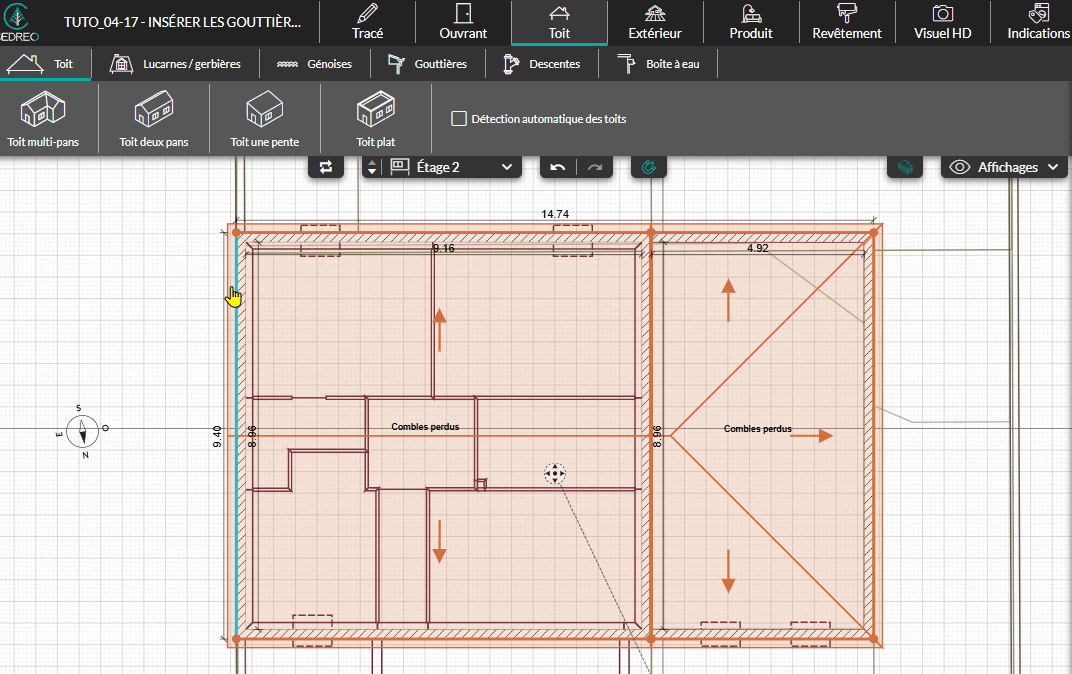Viewport: 1072px width, 674px height.
Task: Select the Toit multi-pans roof type
Action: pyautogui.click(x=43, y=119)
